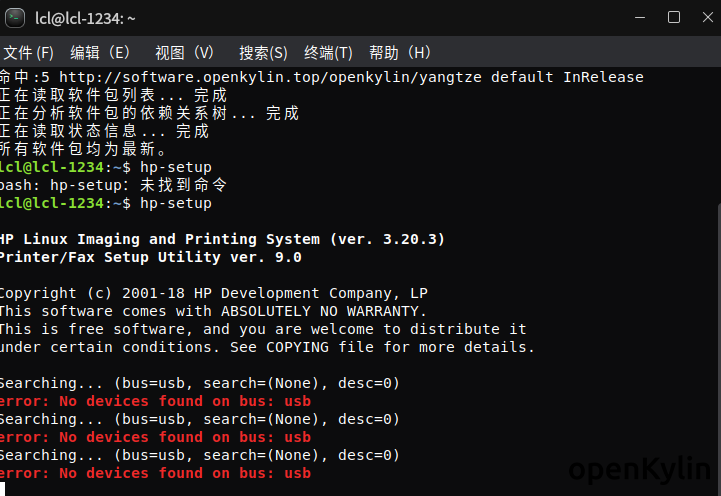Open the 终端(T) menu

[328, 53]
